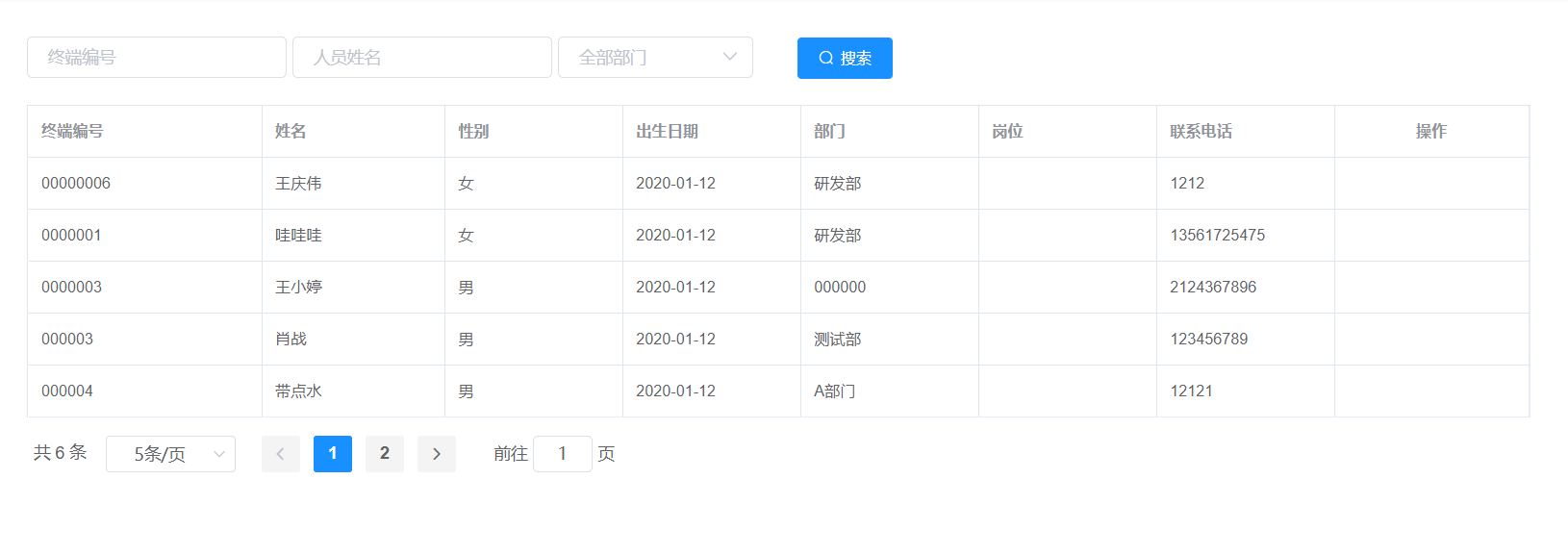Select the name 带点水
This screenshot has height=555, width=1568.
point(298,391)
